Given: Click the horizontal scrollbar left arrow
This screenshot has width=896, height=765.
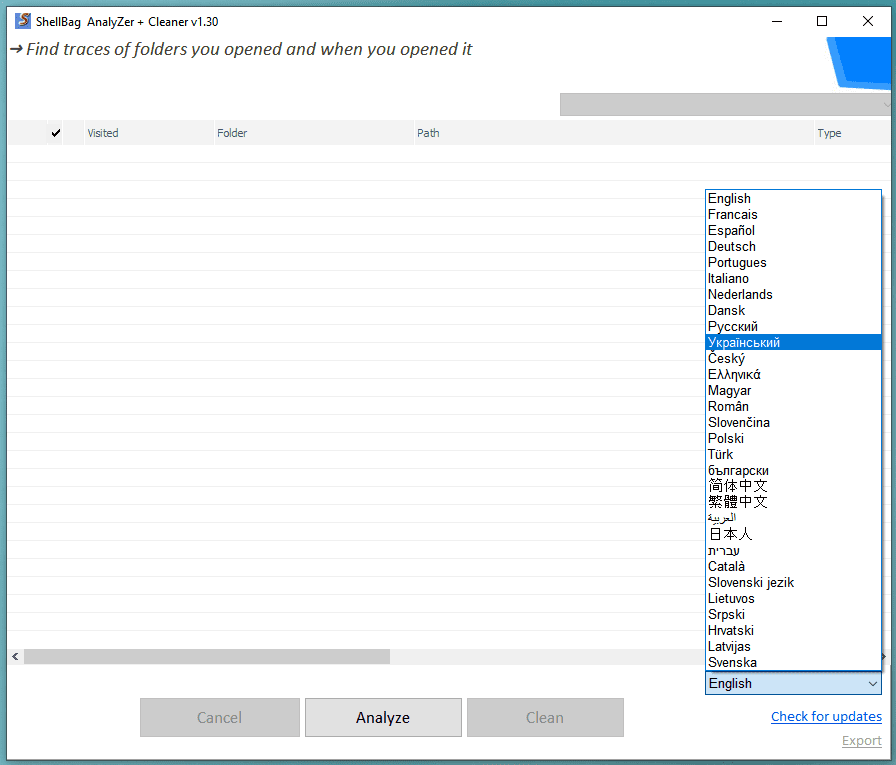Looking at the screenshot, I should coord(15,656).
